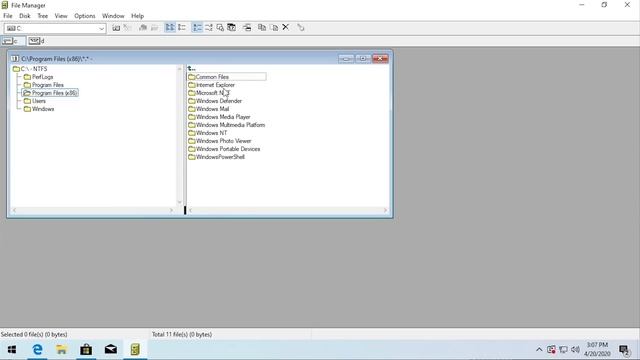Open File Explorer from the taskbar
This screenshot has width=640, height=360.
click(x=62, y=350)
